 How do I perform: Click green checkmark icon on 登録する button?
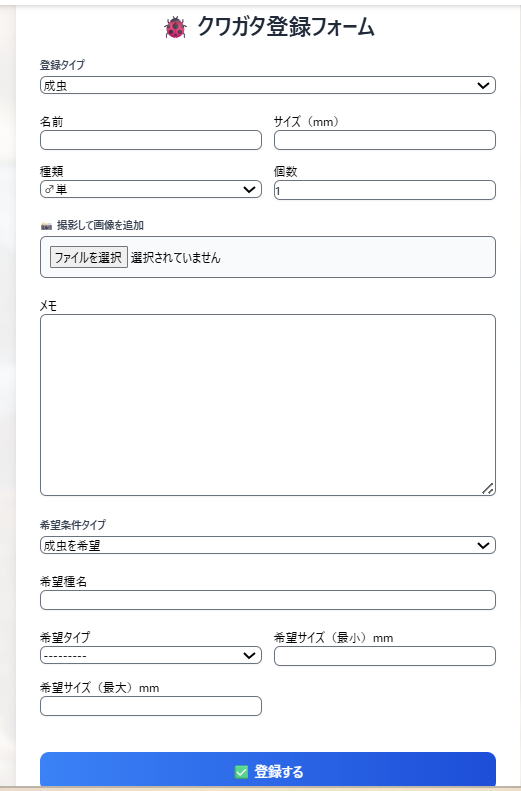pos(242,771)
